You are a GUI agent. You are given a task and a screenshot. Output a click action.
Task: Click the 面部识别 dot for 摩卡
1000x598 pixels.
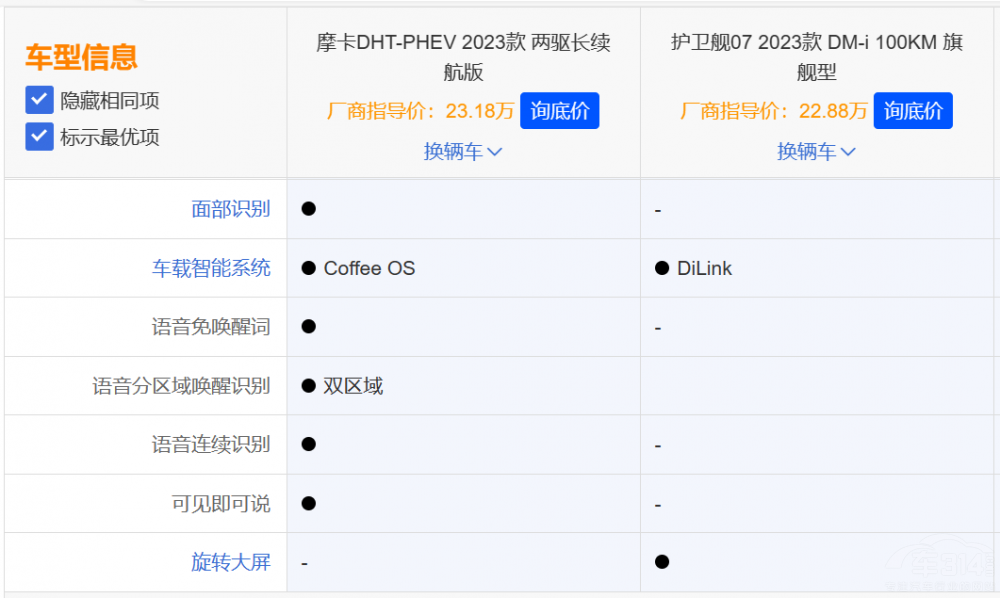(x=309, y=209)
